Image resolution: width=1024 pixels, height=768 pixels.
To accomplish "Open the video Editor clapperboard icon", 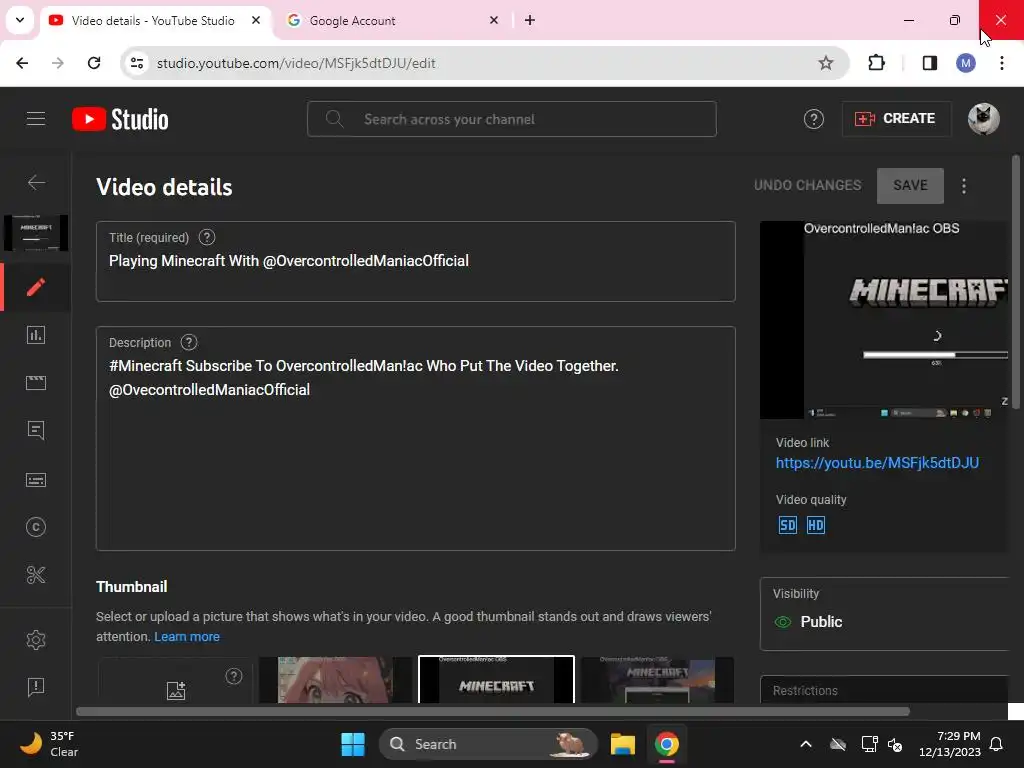I will point(36,383).
